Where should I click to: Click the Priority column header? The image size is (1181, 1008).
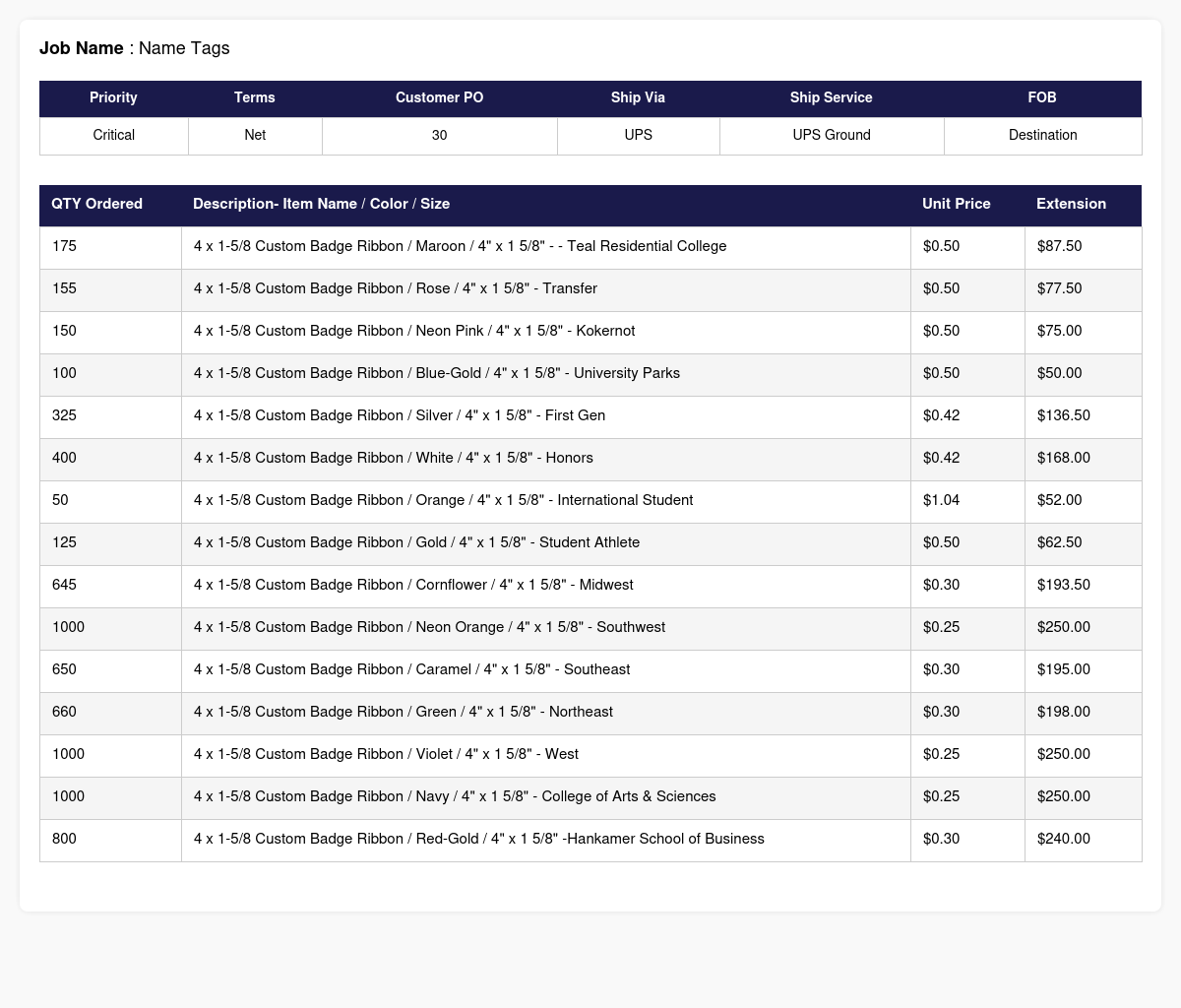tap(113, 98)
